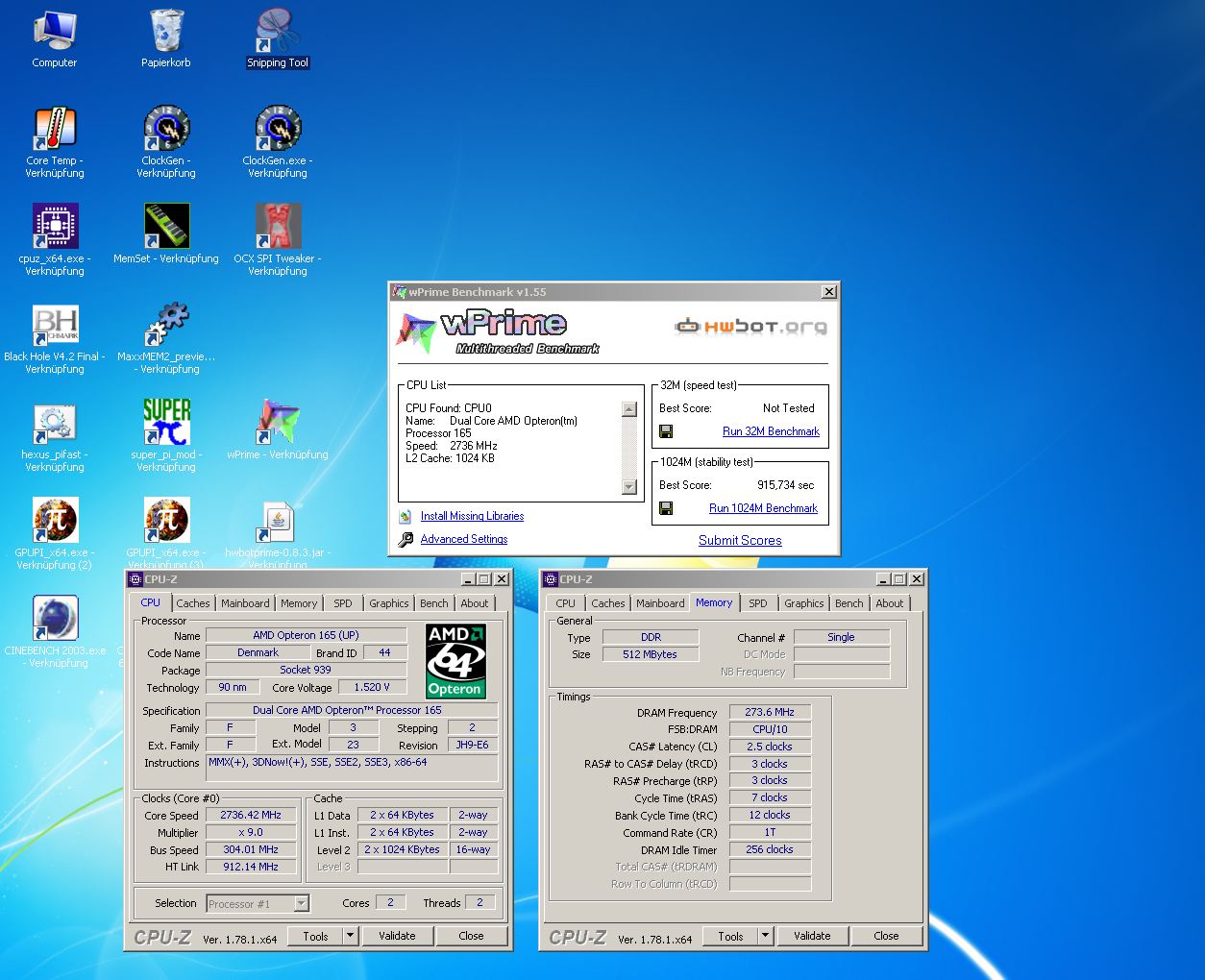Expand Tools dropdown arrow in left CPU-Z
This screenshot has width=1205, height=980.
click(350, 936)
